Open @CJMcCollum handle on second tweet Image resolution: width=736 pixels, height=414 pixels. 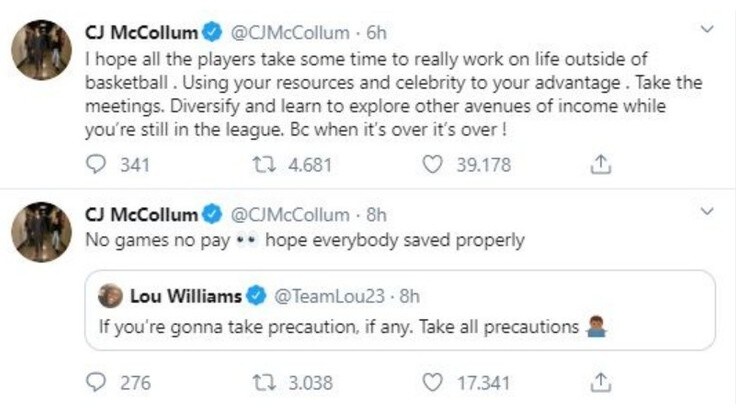click(x=290, y=215)
